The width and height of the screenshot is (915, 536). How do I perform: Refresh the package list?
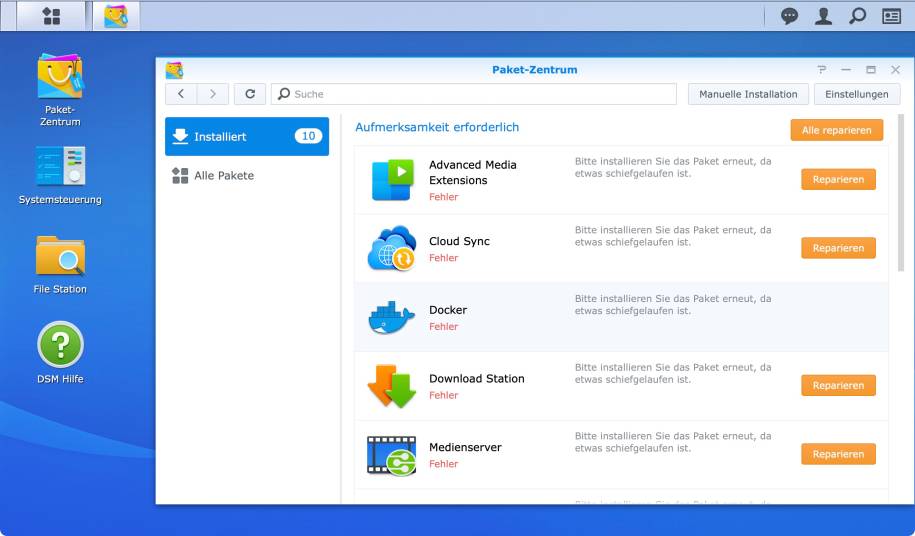pos(250,94)
